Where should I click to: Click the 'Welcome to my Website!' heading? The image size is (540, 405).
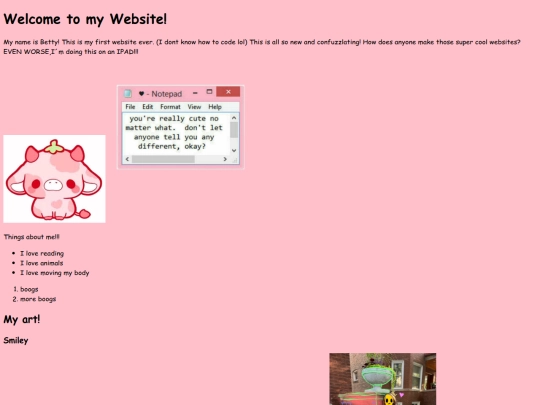tap(85, 19)
